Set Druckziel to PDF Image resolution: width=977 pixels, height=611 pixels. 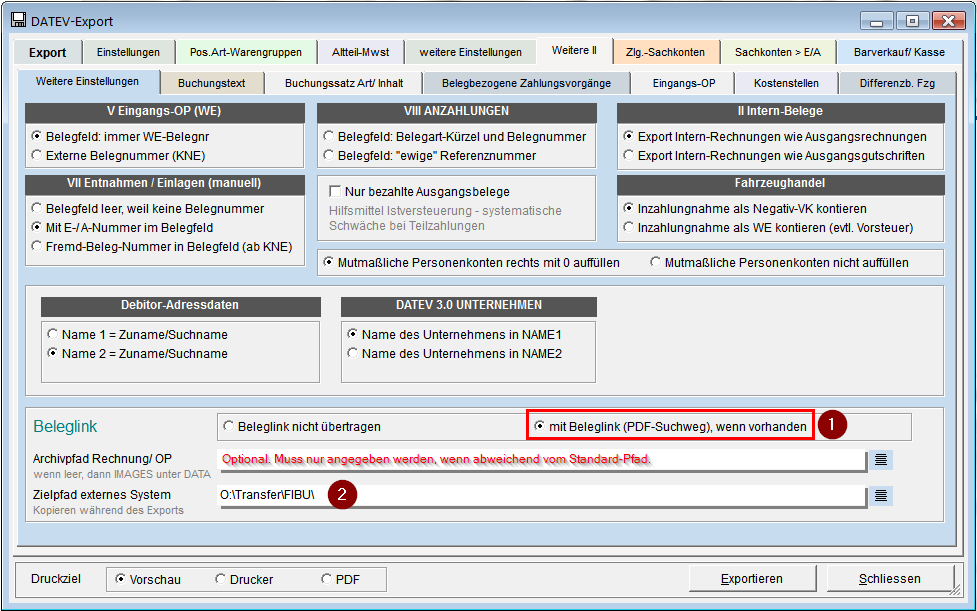click(341, 579)
